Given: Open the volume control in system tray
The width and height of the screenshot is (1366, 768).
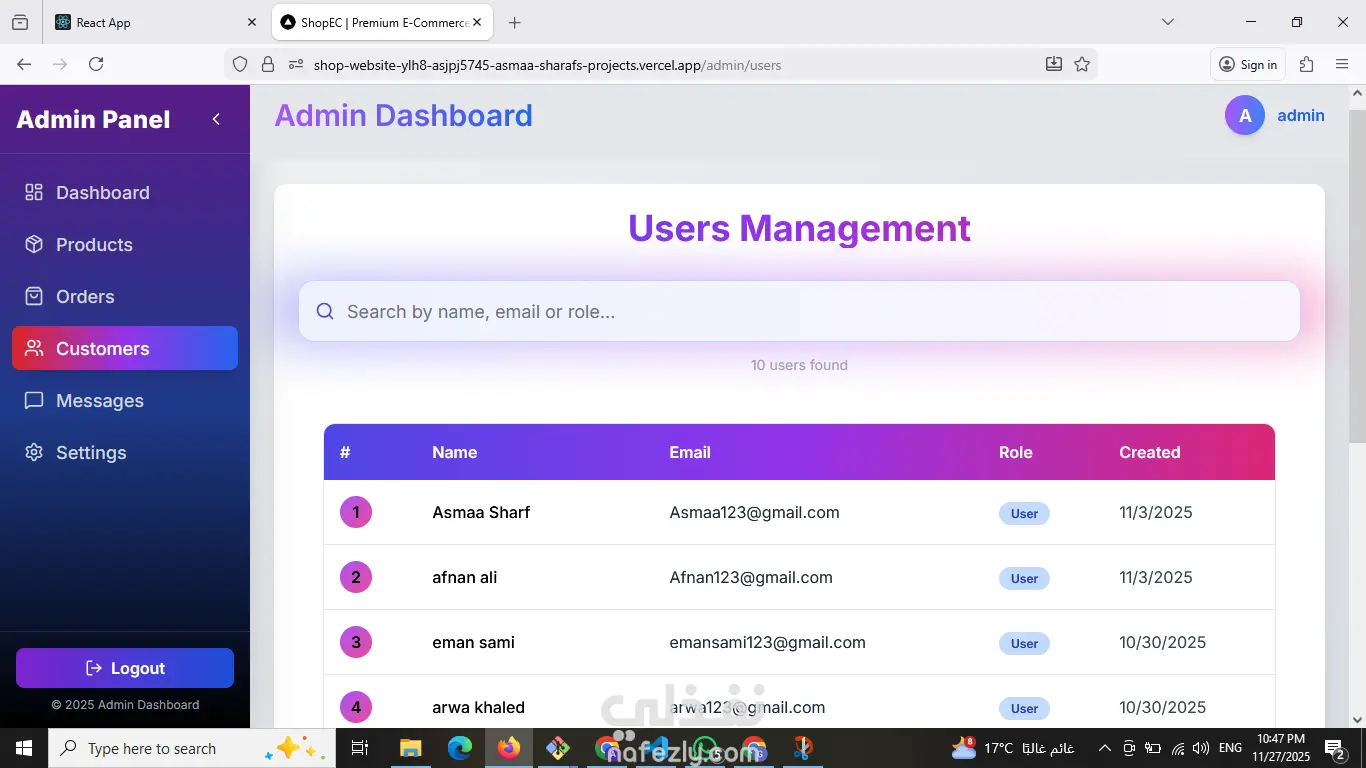Looking at the screenshot, I should [1201, 748].
